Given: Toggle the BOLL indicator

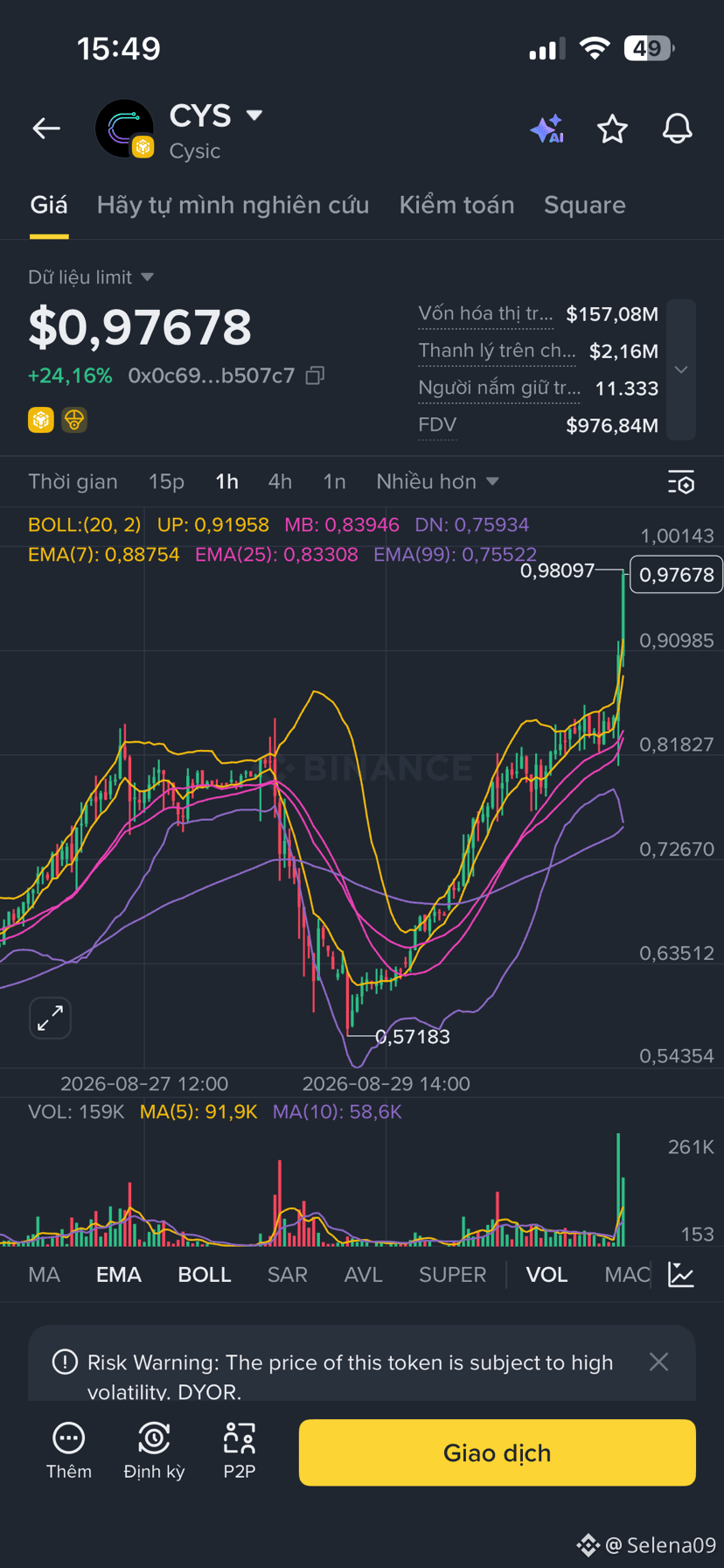Looking at the screenshot, I should [x=205, y=1274].
